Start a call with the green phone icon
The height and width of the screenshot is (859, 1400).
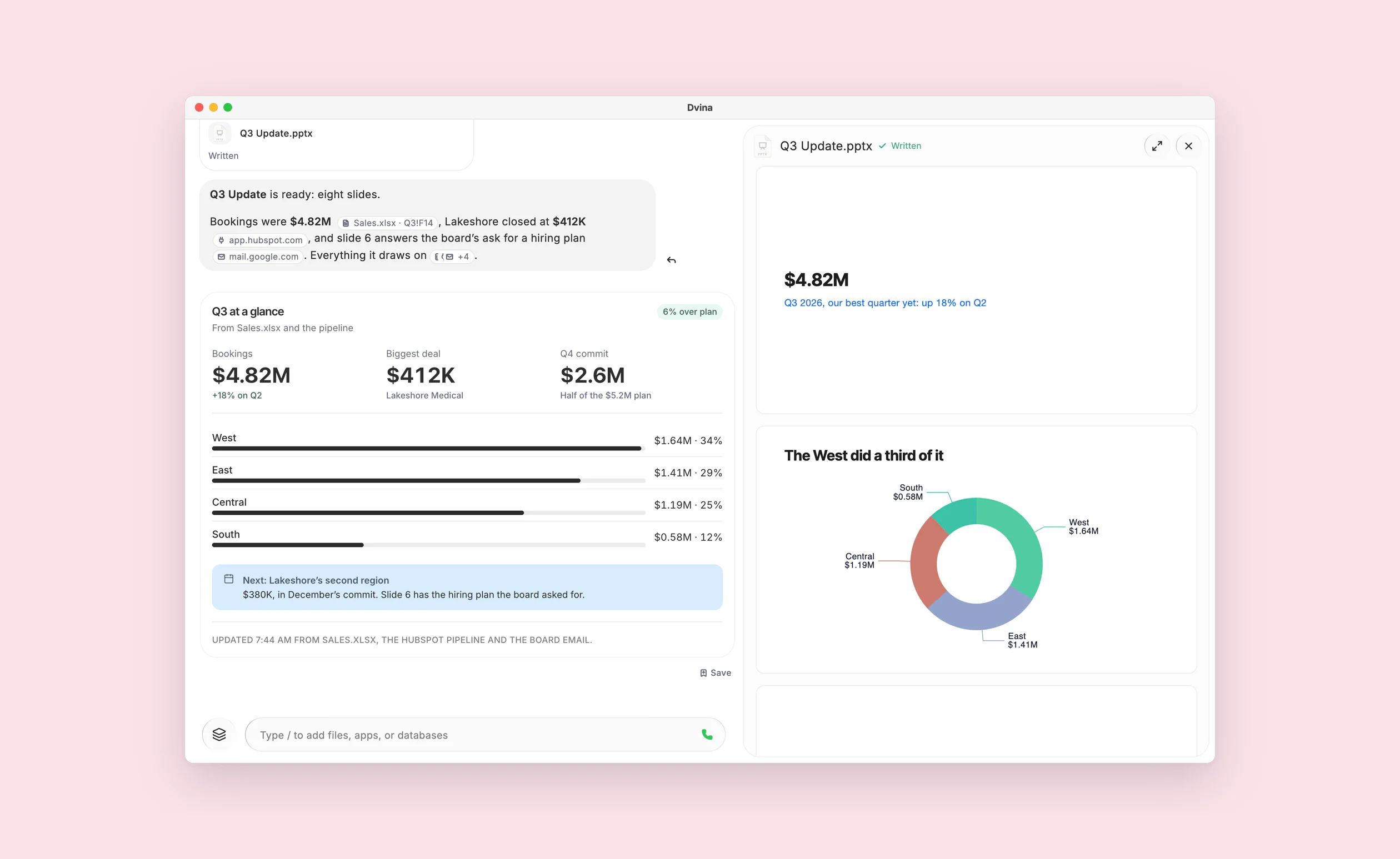[x=707, y=734]
